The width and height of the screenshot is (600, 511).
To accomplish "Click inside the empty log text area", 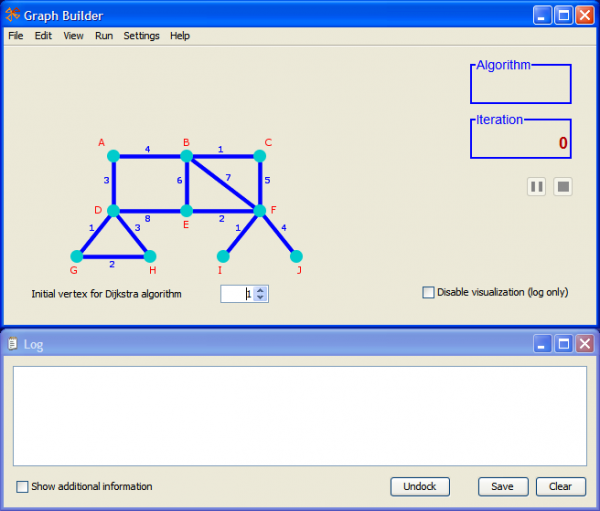I will (300, 416).
